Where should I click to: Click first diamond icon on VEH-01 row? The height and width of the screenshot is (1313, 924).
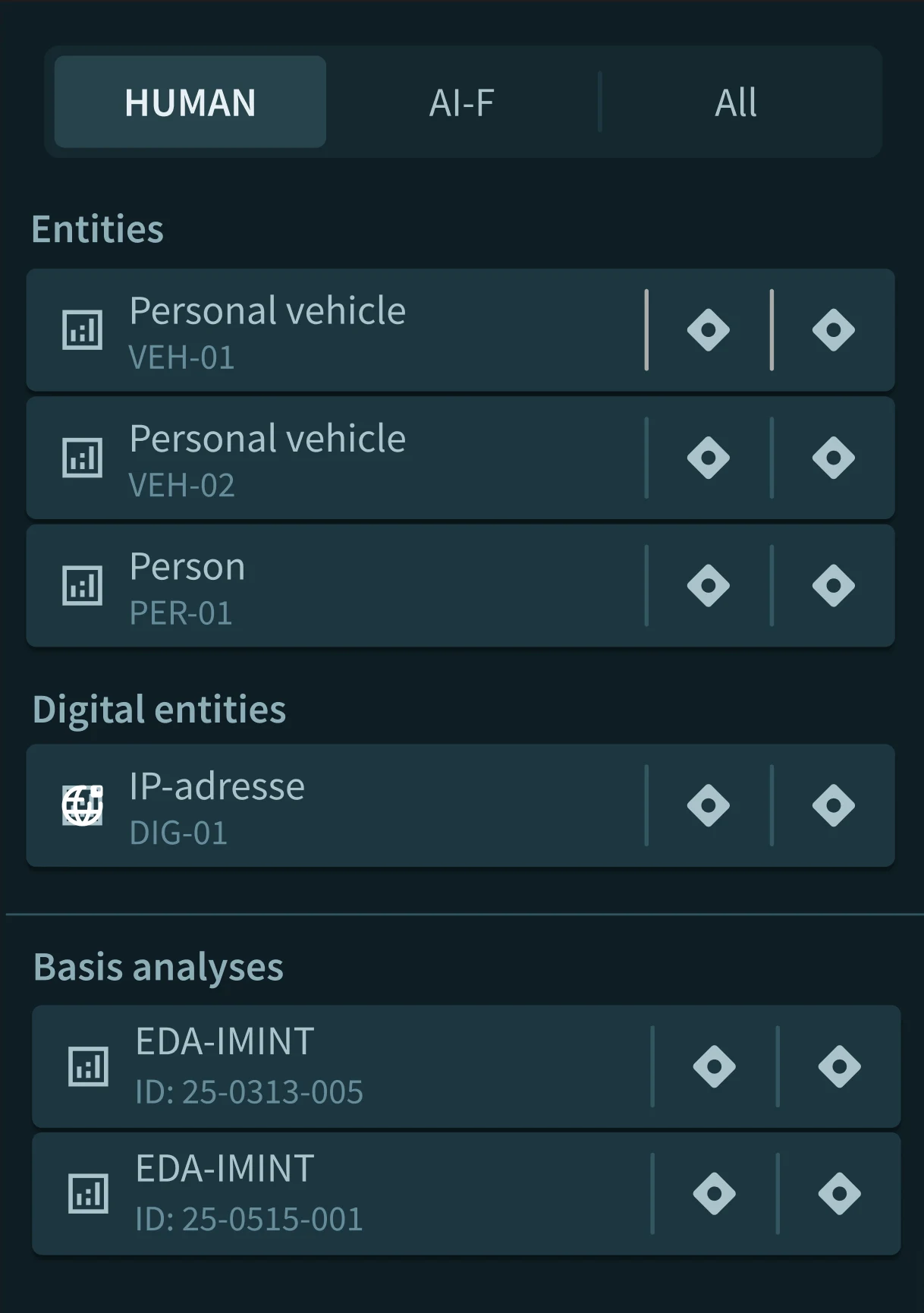point(709,330)
